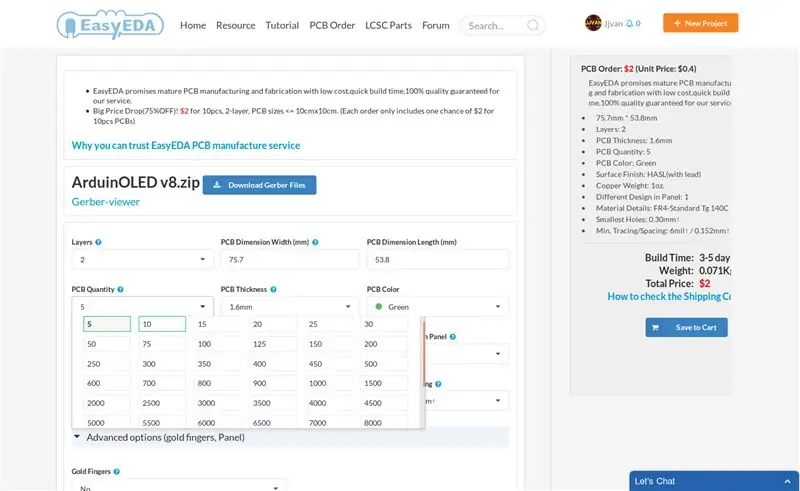Open the Layers dropdown
The width and height of the screenshot is (800, 491).
(142, 259)
